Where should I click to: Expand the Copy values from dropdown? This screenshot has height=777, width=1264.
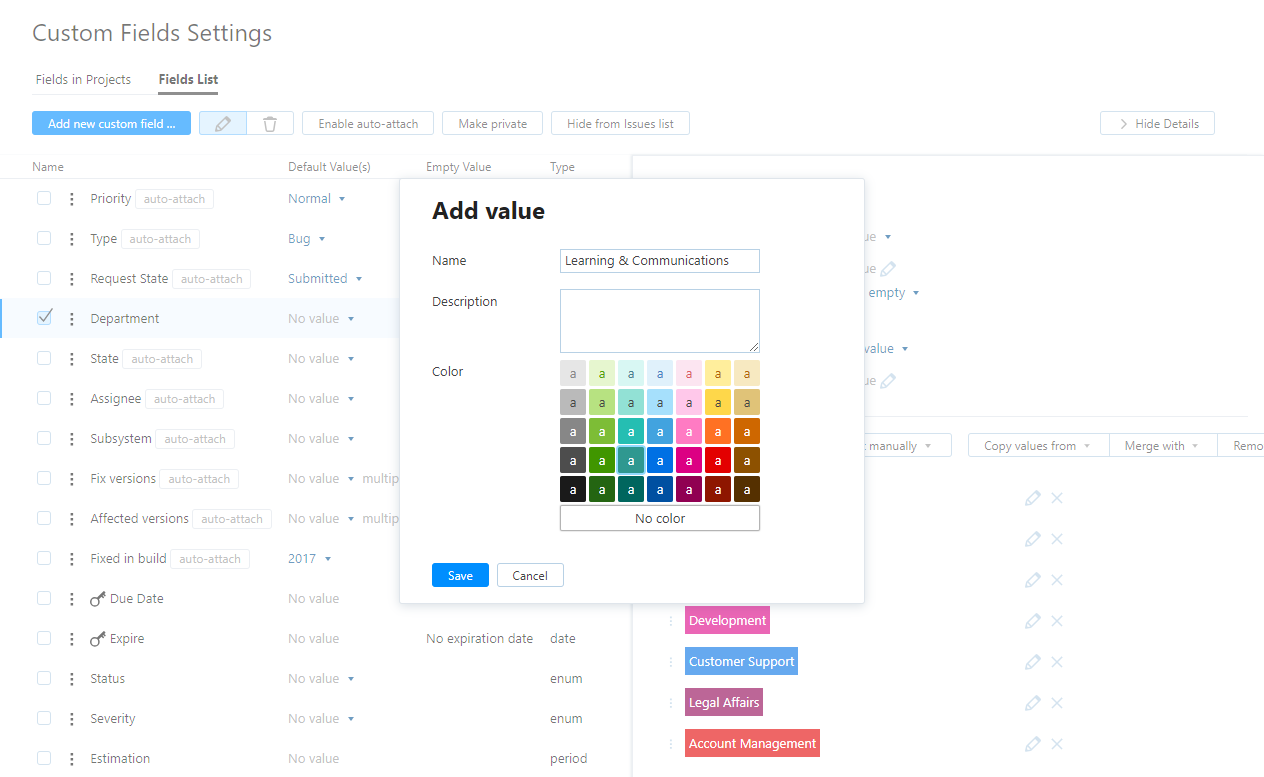click(x=1037, y=446)
